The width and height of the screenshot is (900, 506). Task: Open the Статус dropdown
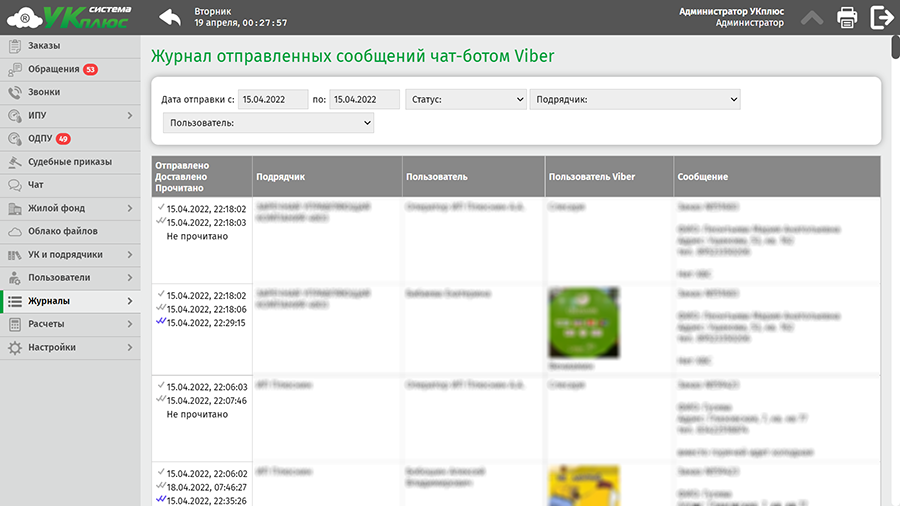click(465, 99)
